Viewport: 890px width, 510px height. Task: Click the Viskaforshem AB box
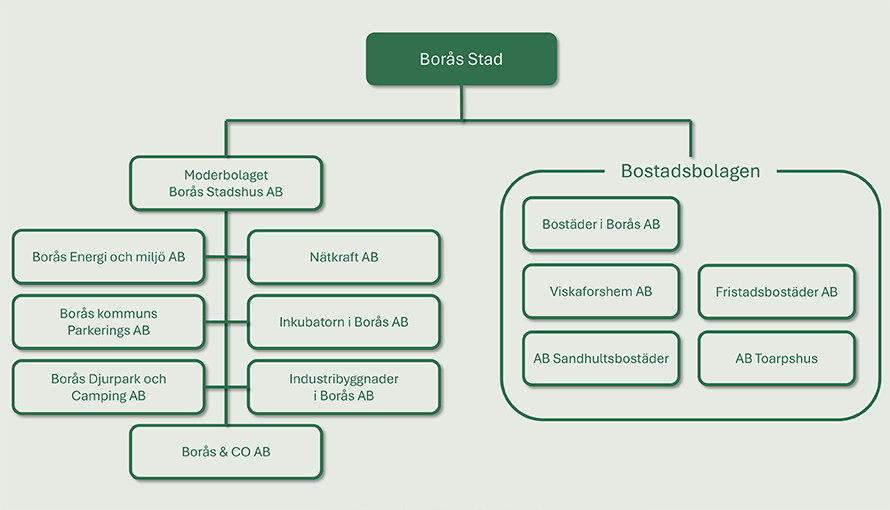click(601, 292)
